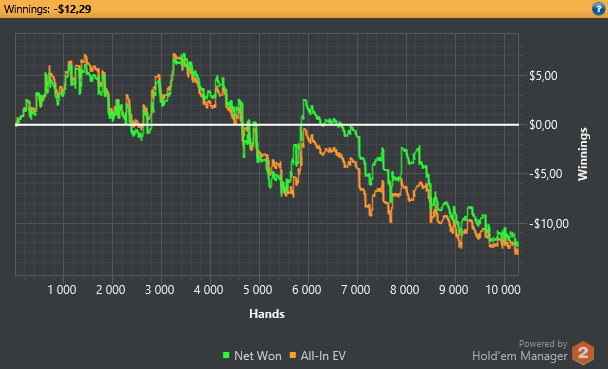
Task: Toggle the orange All-In EV legend square
Action: click(292, 355)
